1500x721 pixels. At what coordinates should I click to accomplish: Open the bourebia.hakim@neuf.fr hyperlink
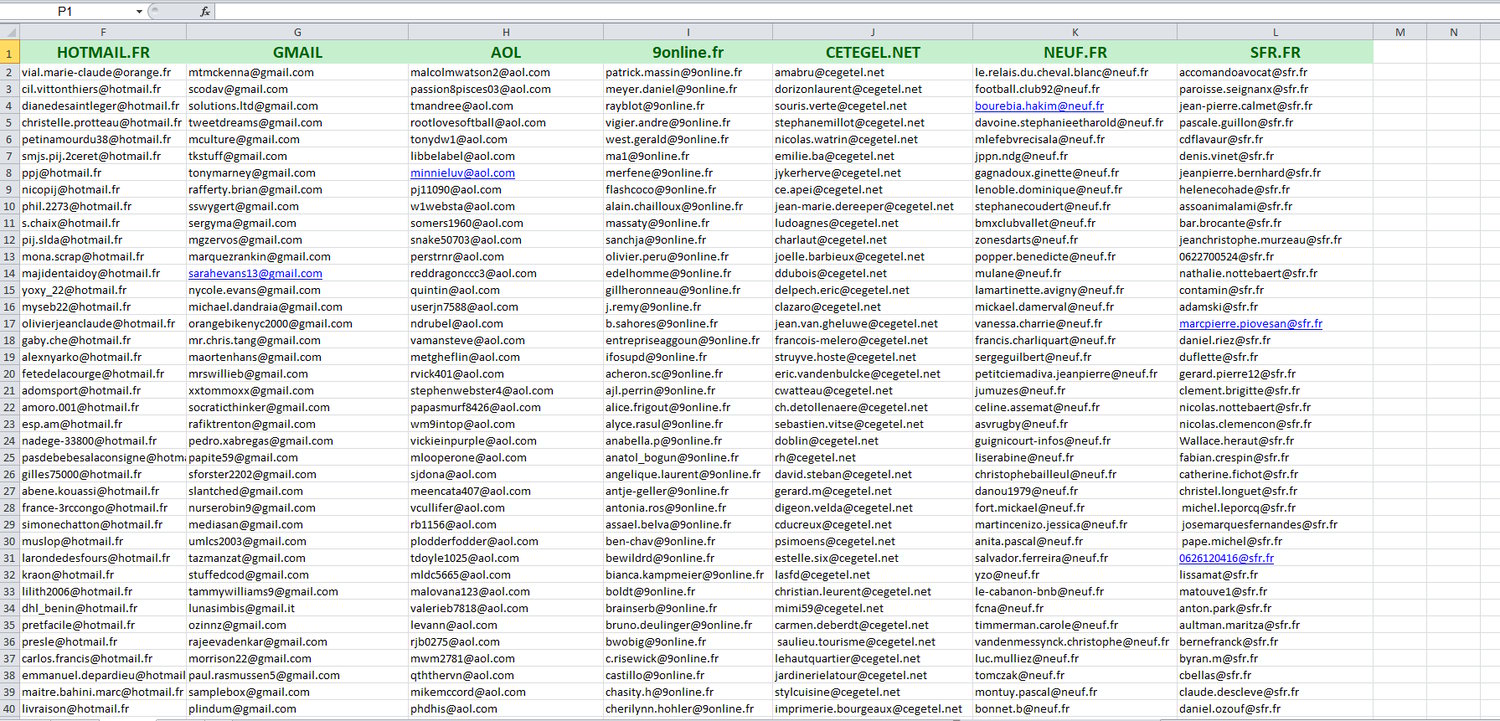pyautogui.click(x=1039, y=106)
